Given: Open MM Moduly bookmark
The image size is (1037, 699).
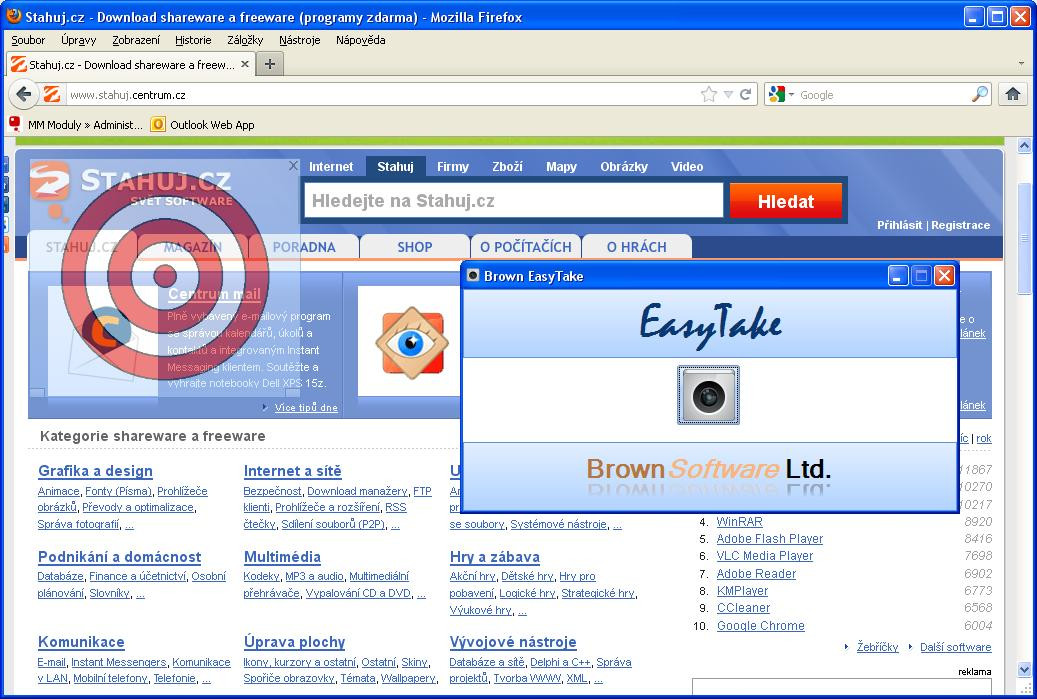Looking at the screenshot, I should click(x=77, y=124).
